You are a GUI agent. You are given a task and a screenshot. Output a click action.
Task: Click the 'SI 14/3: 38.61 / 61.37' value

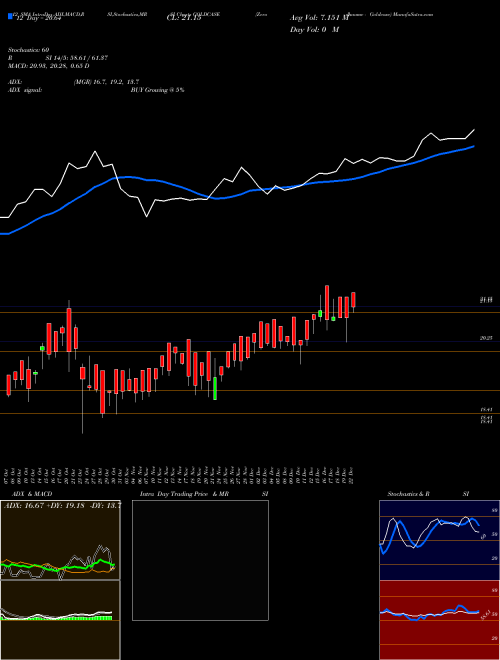tap(77, 58)
